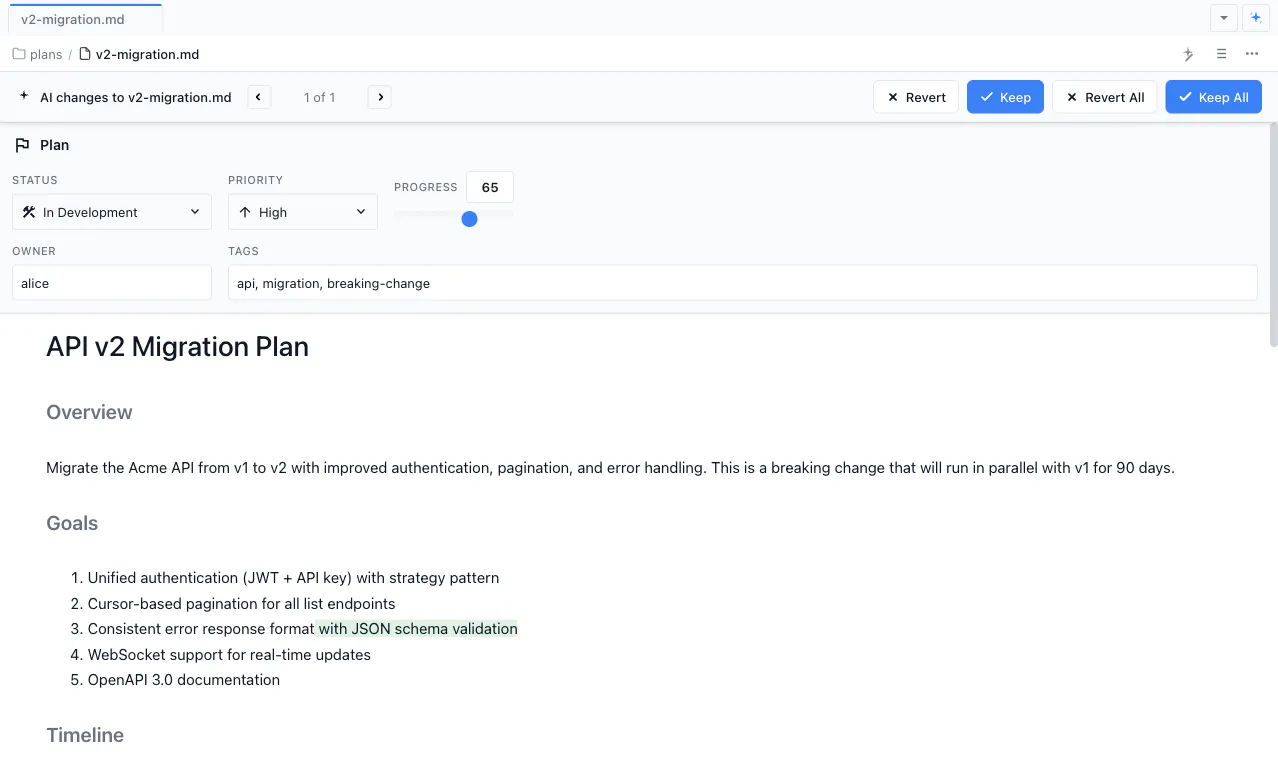Click the Revert All button

click(1104, 97)
